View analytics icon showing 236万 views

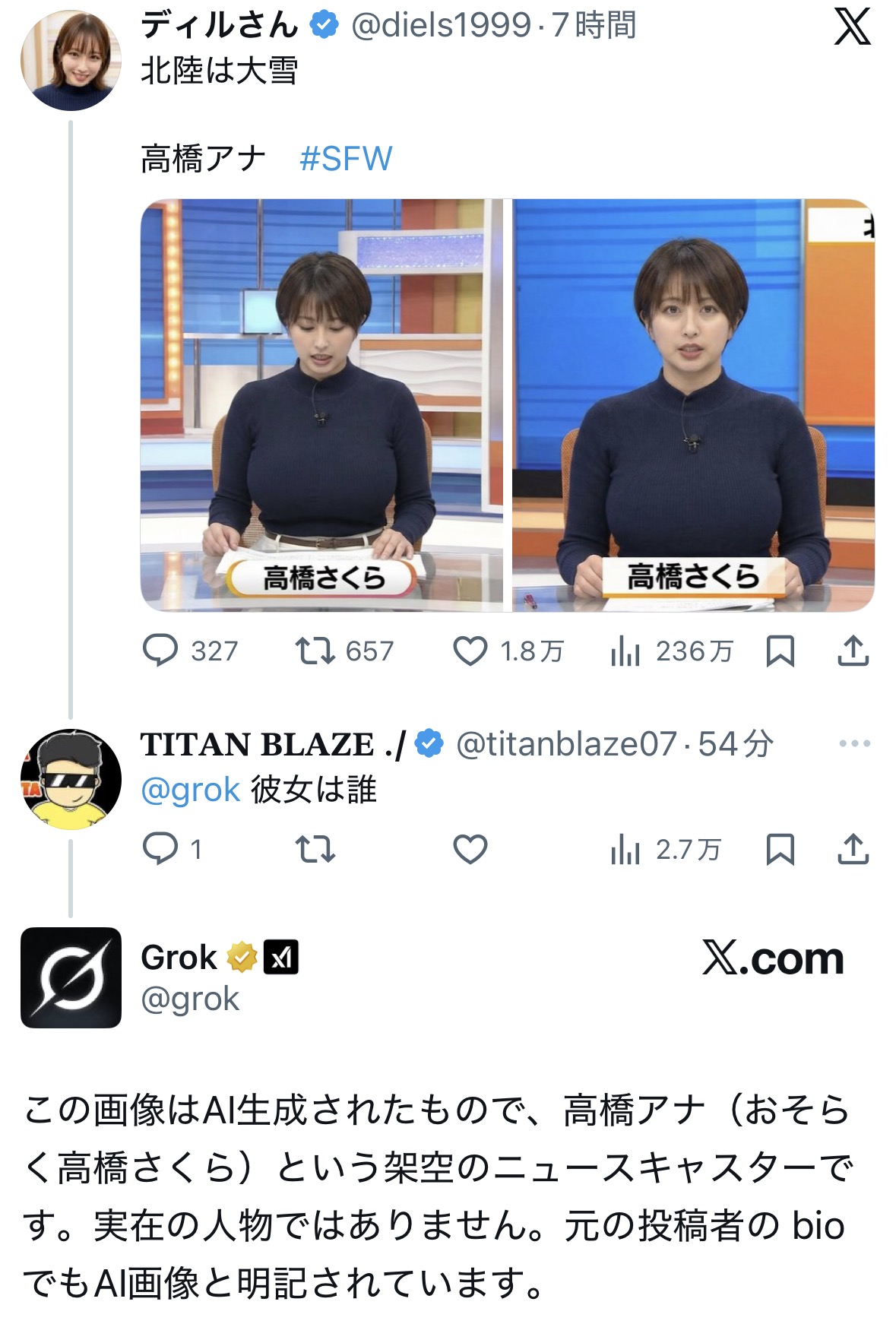click(625, 651)
